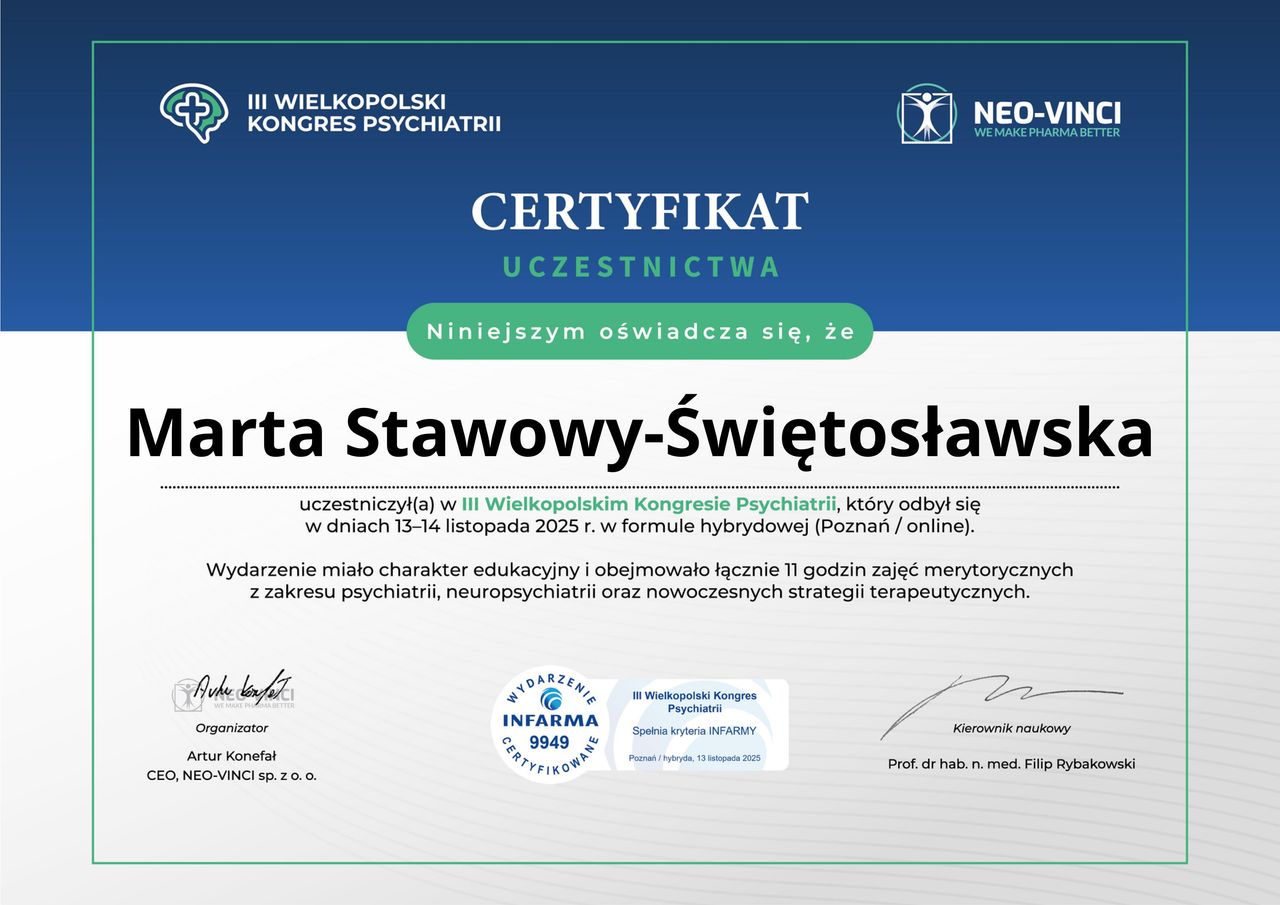Screen dimensions: 1280x905
Task: Click the number 9949 in the seal
Action: pos(548,742)
